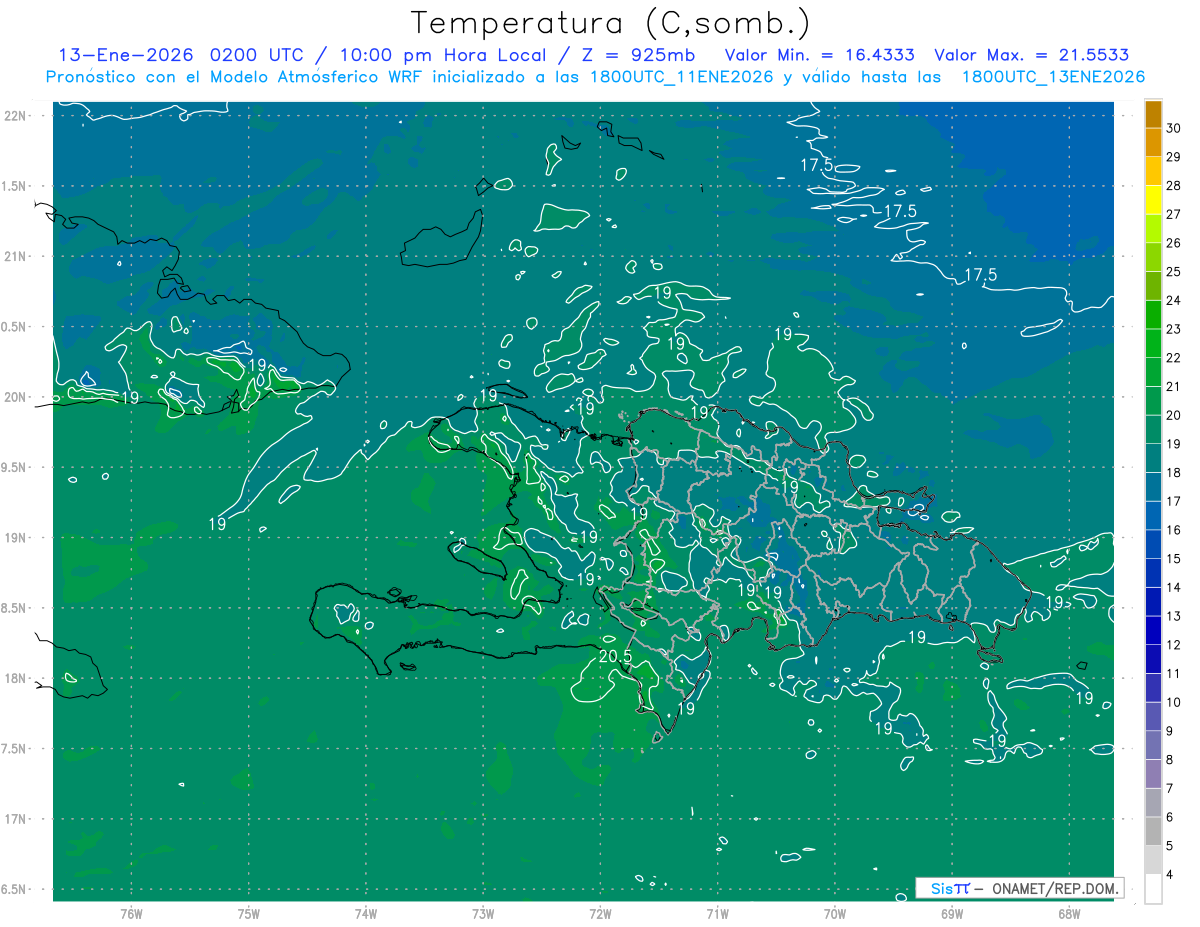The width and height of the screenshot is (1200, 927).
Task: Click the 'Valor Min. = 16.4333' text
Action: tap(820, 54)
